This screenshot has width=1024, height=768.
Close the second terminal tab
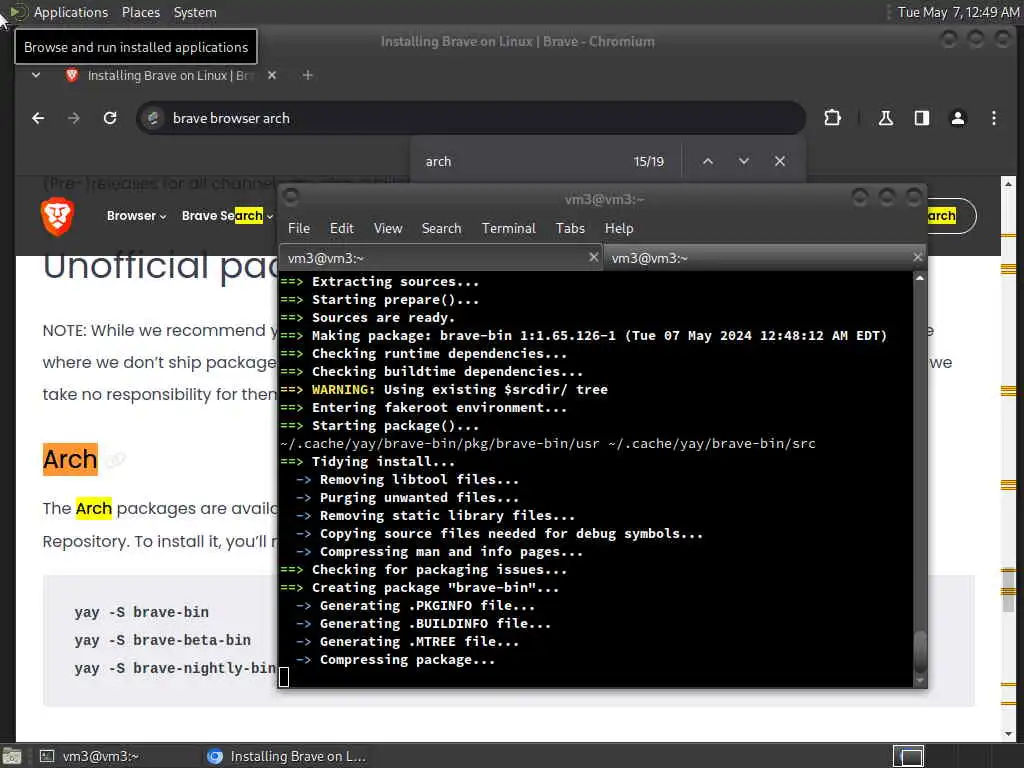918,257
